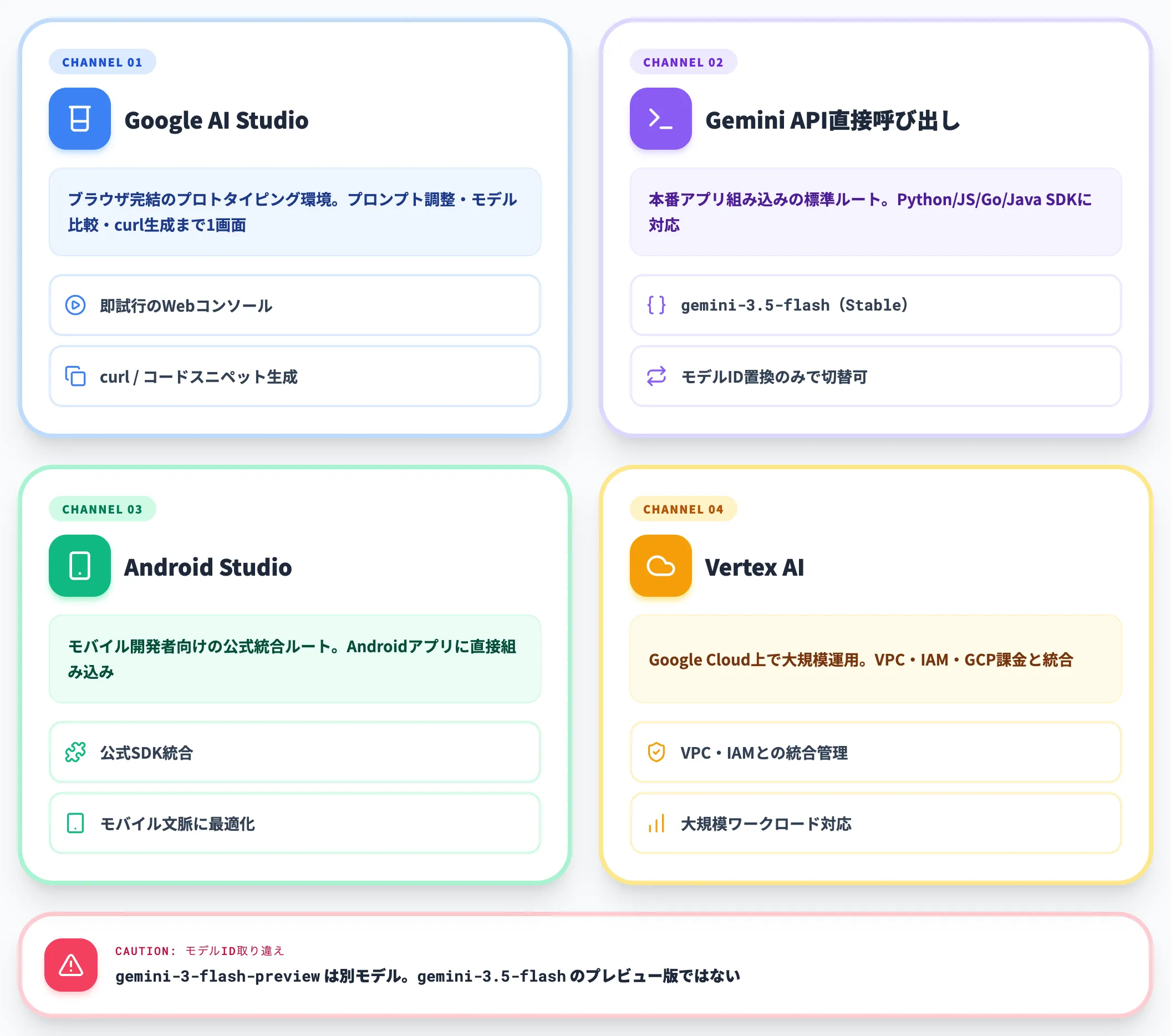1171x1036 pixels.
Task: Click the green Android Studio phone icon
Action: pos(80,566)
